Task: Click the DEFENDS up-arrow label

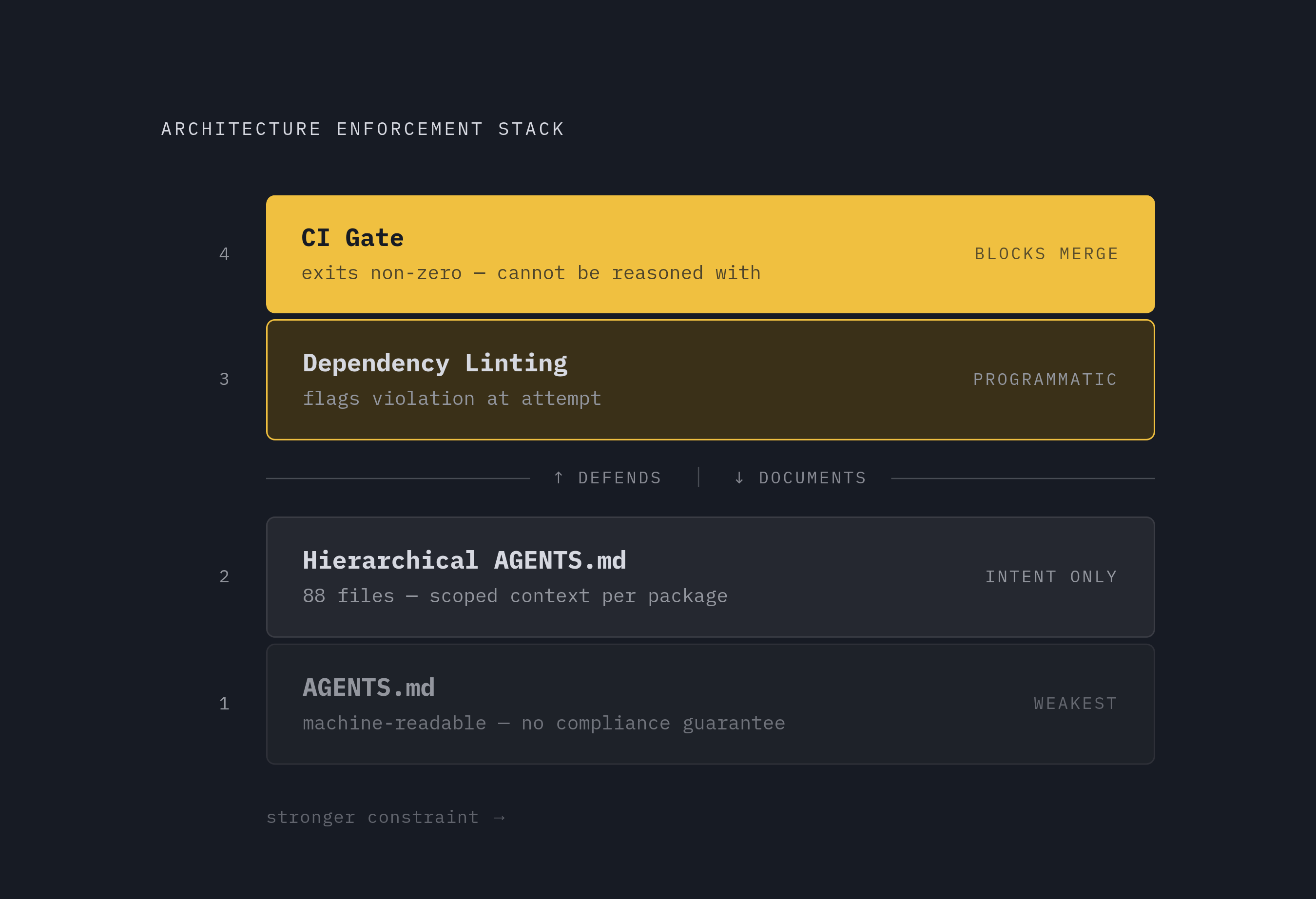Action: pos(608,478)
